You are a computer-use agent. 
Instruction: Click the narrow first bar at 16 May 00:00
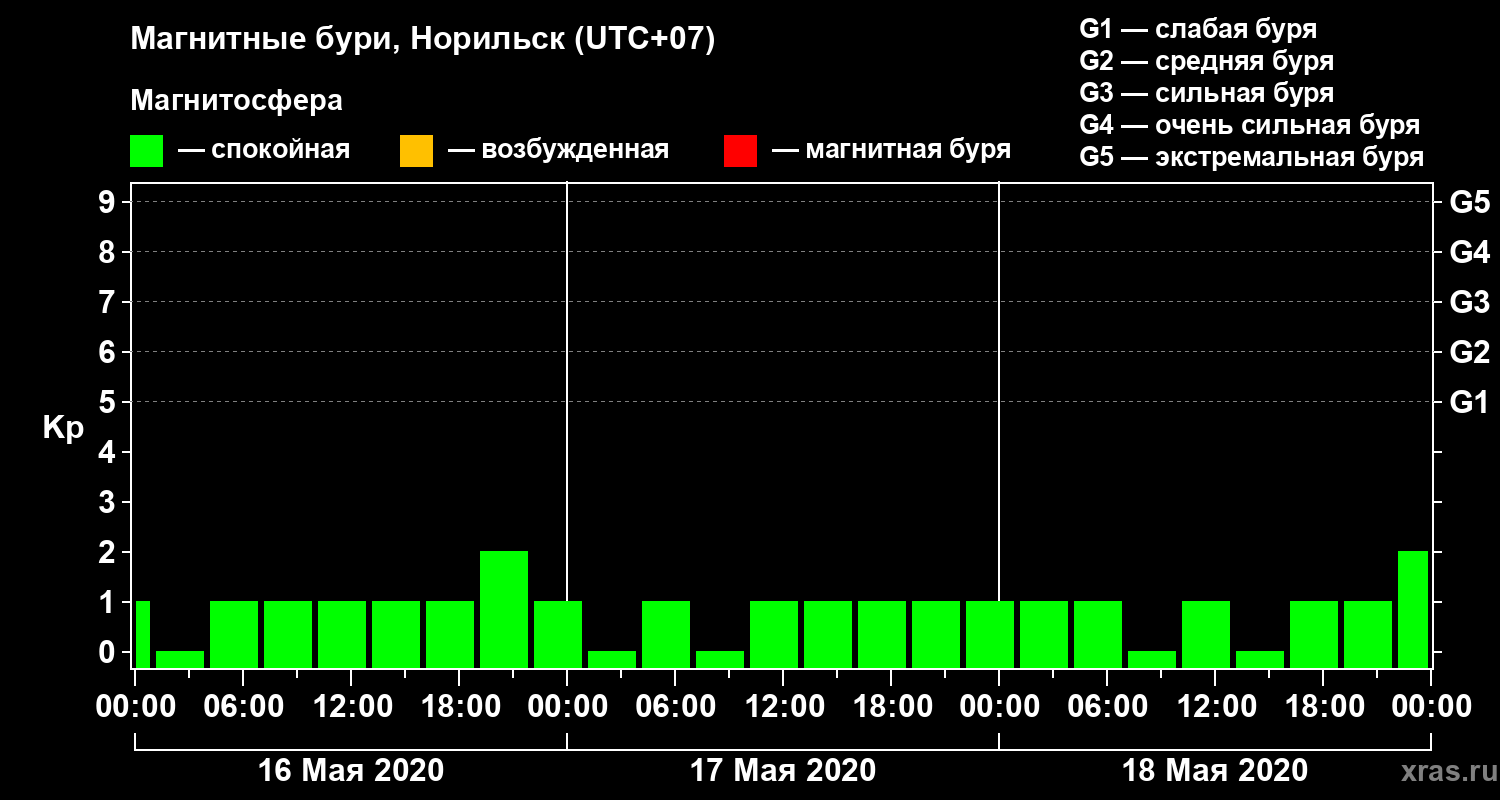pos(142,634)
